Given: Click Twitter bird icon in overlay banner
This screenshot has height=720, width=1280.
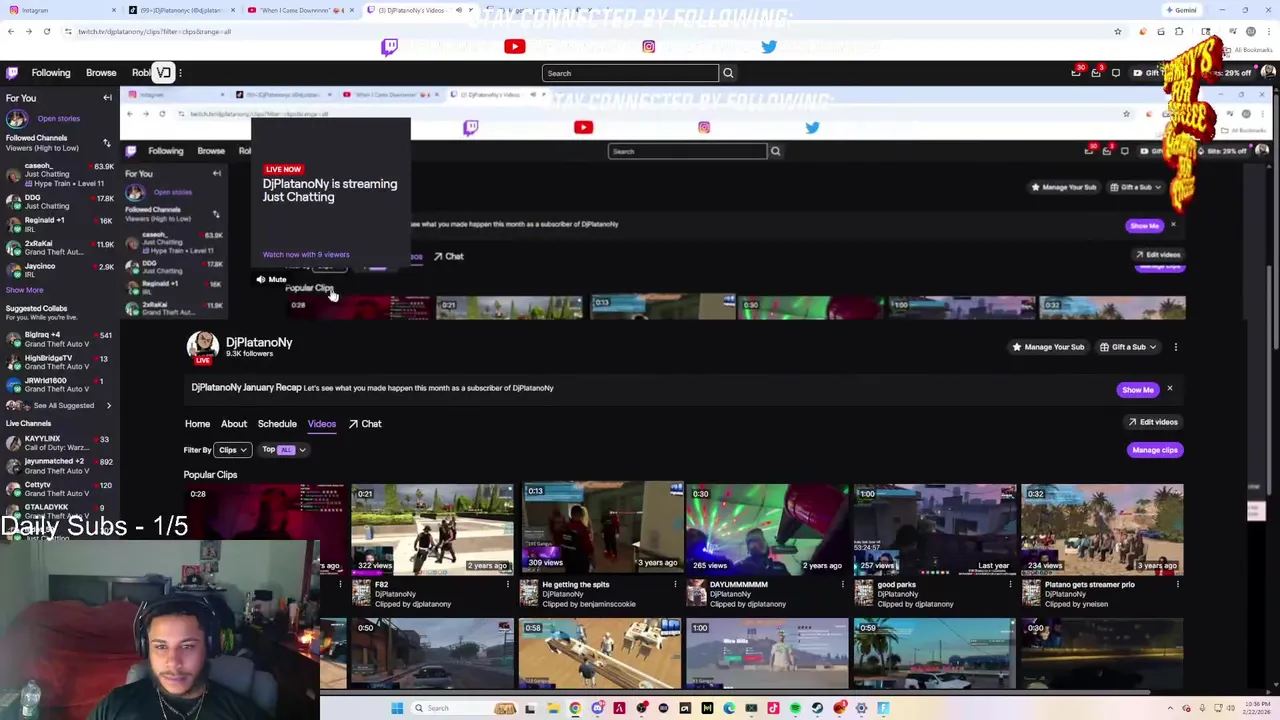Looking at the screenshot, I should click(x=768, y=47).
